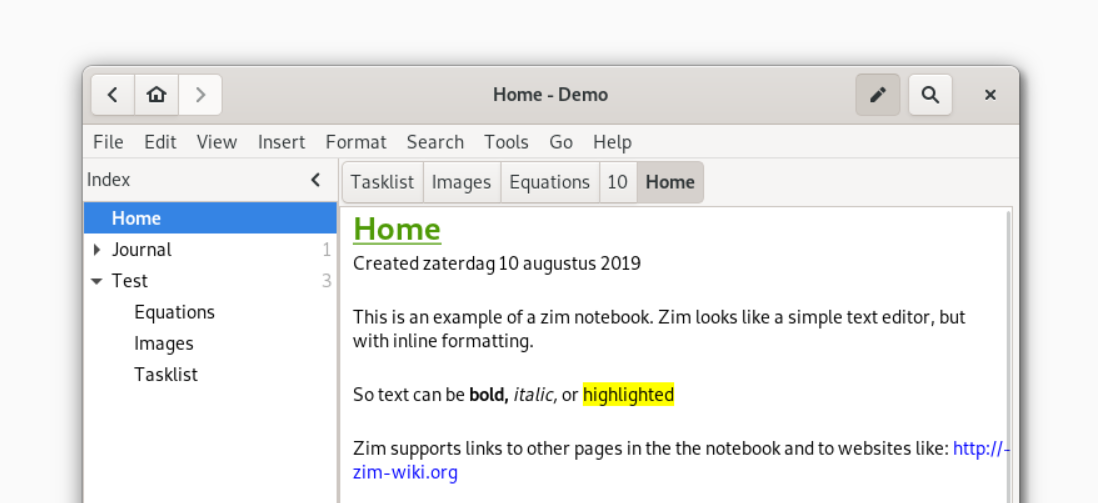Open the Images path tab
The image size is (1098, 503).
pyautogui.click(x=461, y=182)
